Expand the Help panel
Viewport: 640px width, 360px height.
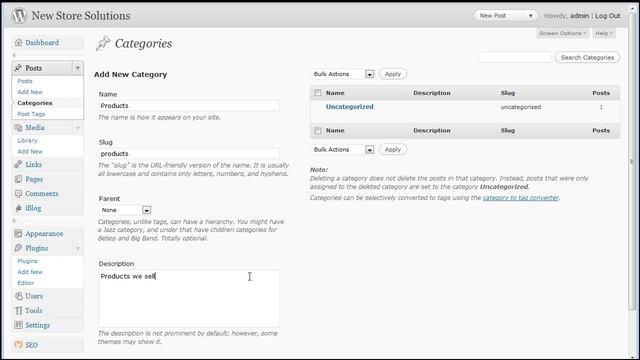pyautogui.click(x=604, y=33)
